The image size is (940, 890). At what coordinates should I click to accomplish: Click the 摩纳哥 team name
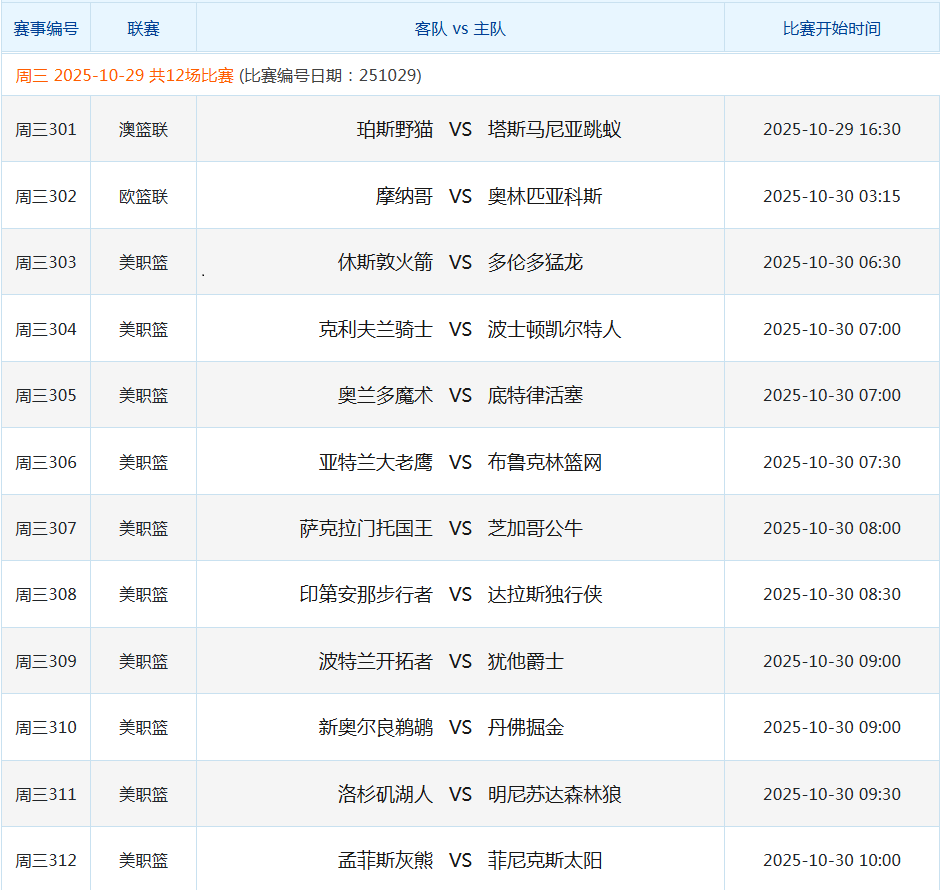coord(404,196)
